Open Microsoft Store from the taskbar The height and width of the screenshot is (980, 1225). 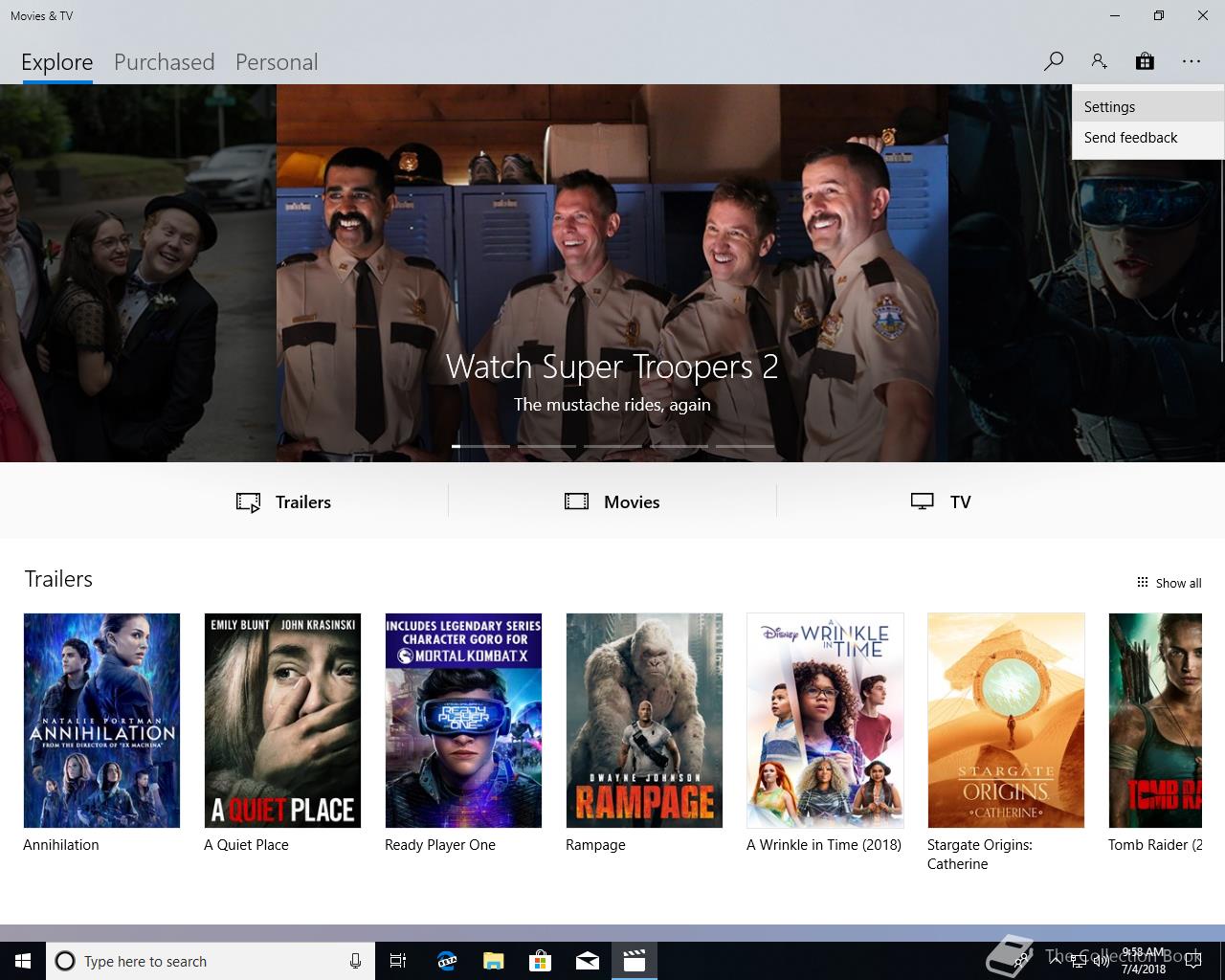click(540, 961)
